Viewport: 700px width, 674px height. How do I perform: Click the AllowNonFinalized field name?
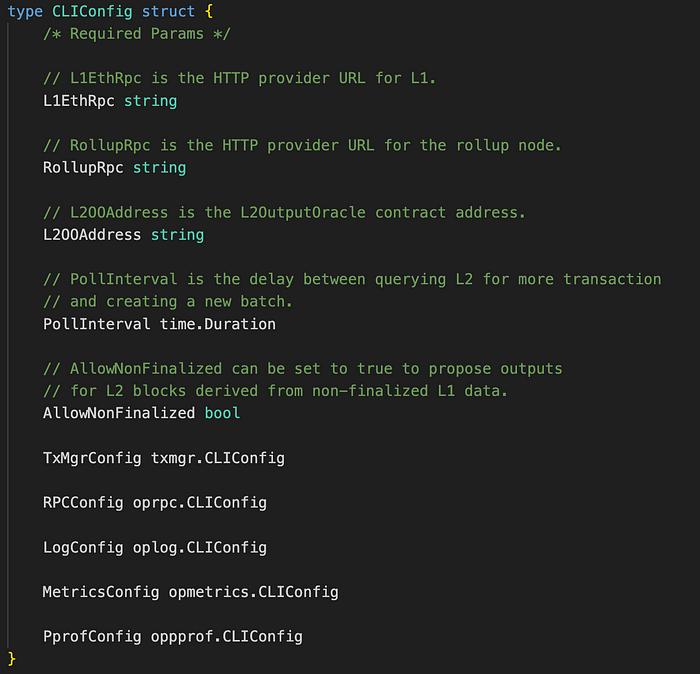tap(119, 413)
